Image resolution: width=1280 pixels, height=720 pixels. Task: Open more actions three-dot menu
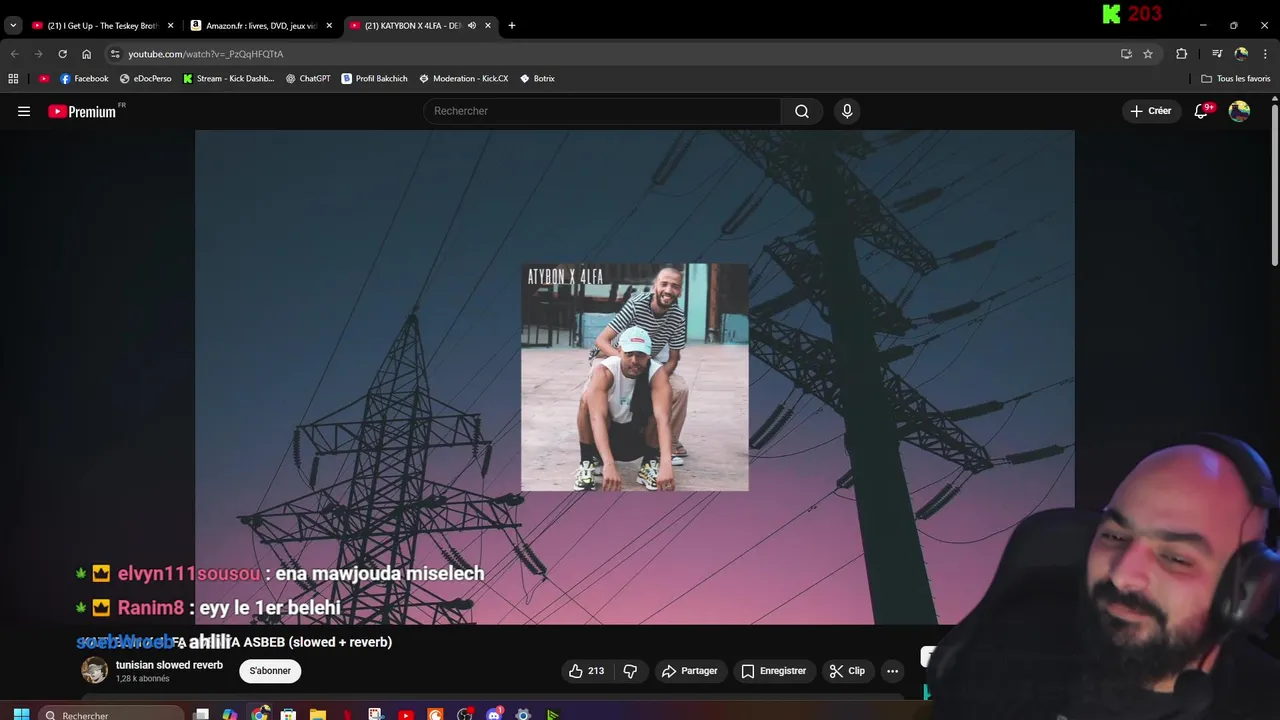pyautogui.click(x=893, y=671)
